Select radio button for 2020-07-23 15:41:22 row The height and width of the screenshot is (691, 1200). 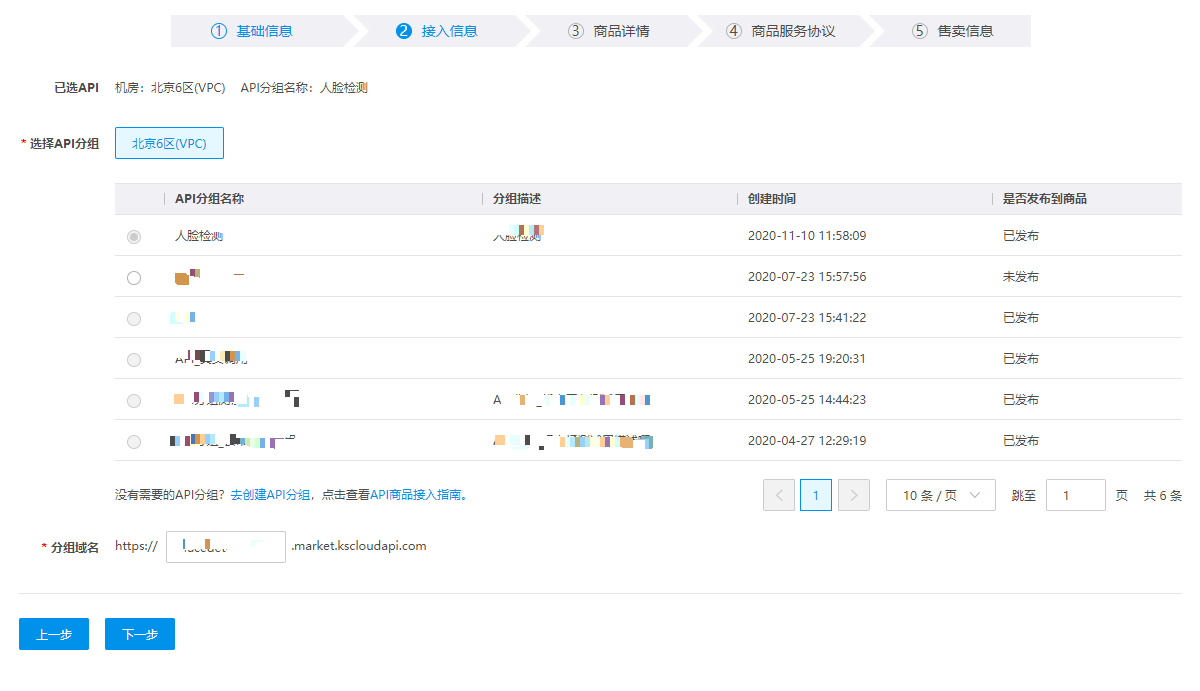click(x=134, y=319)
